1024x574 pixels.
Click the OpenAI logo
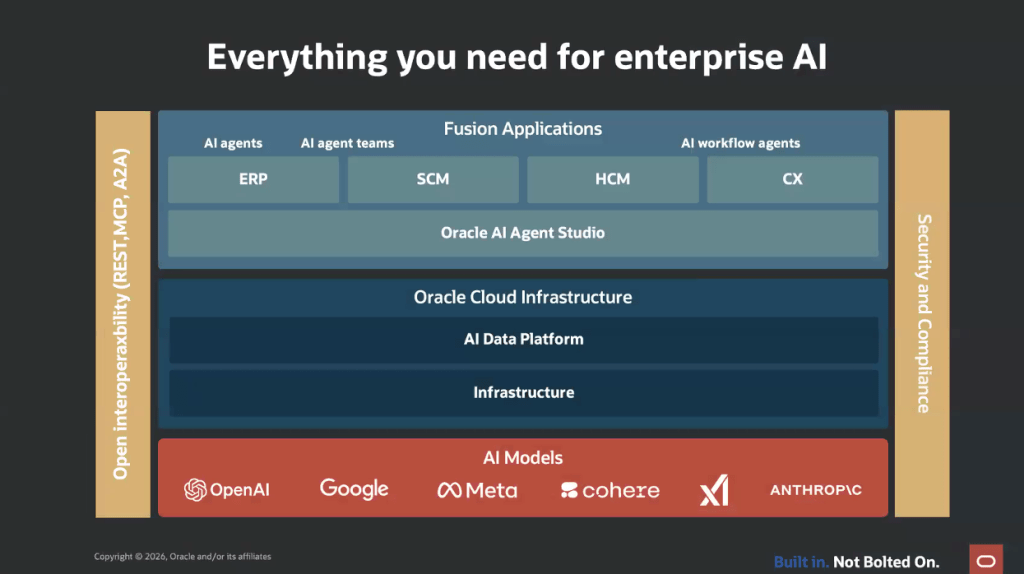[x=227, y=490]
